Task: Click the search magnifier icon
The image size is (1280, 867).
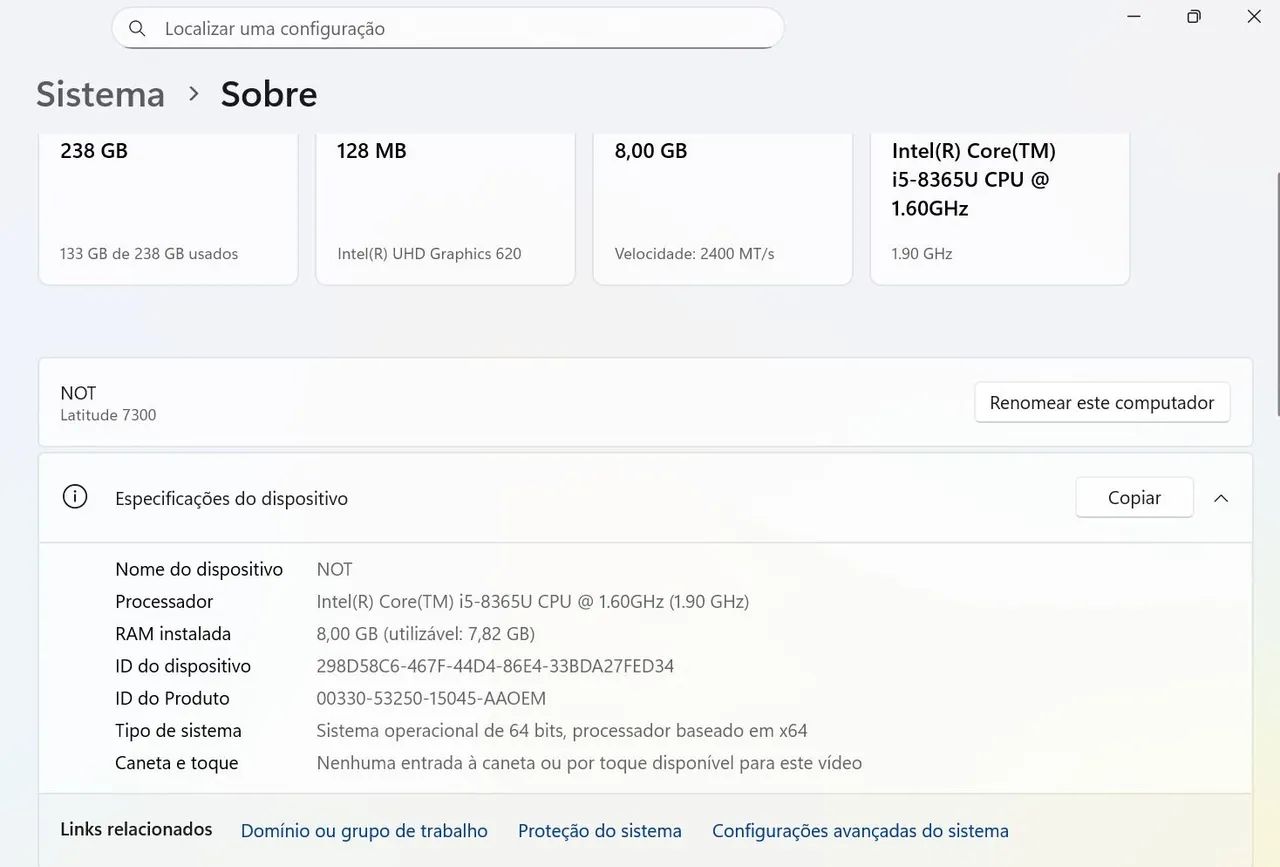Action: [138, 28]
